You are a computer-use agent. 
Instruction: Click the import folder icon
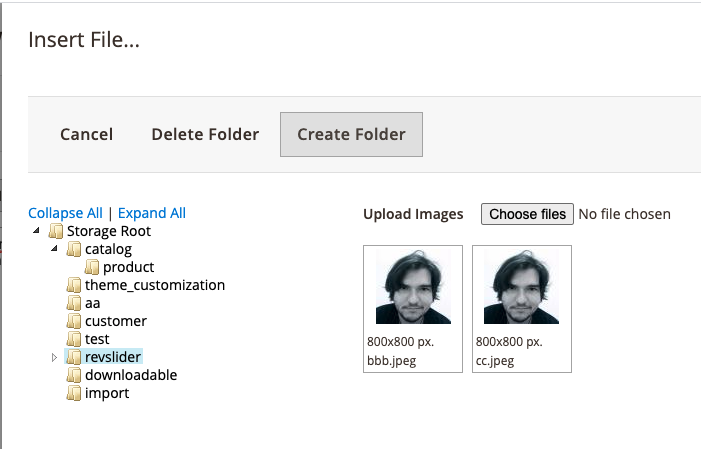coord(74,393)
